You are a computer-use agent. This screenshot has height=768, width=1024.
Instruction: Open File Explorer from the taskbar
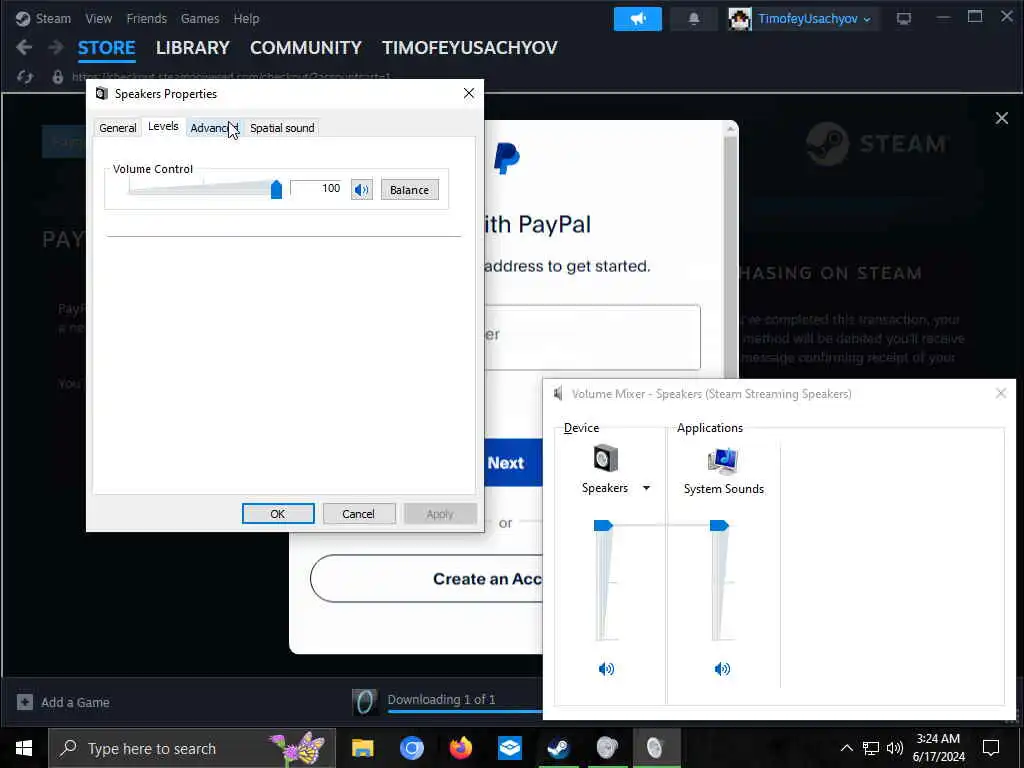pos(362,748)
